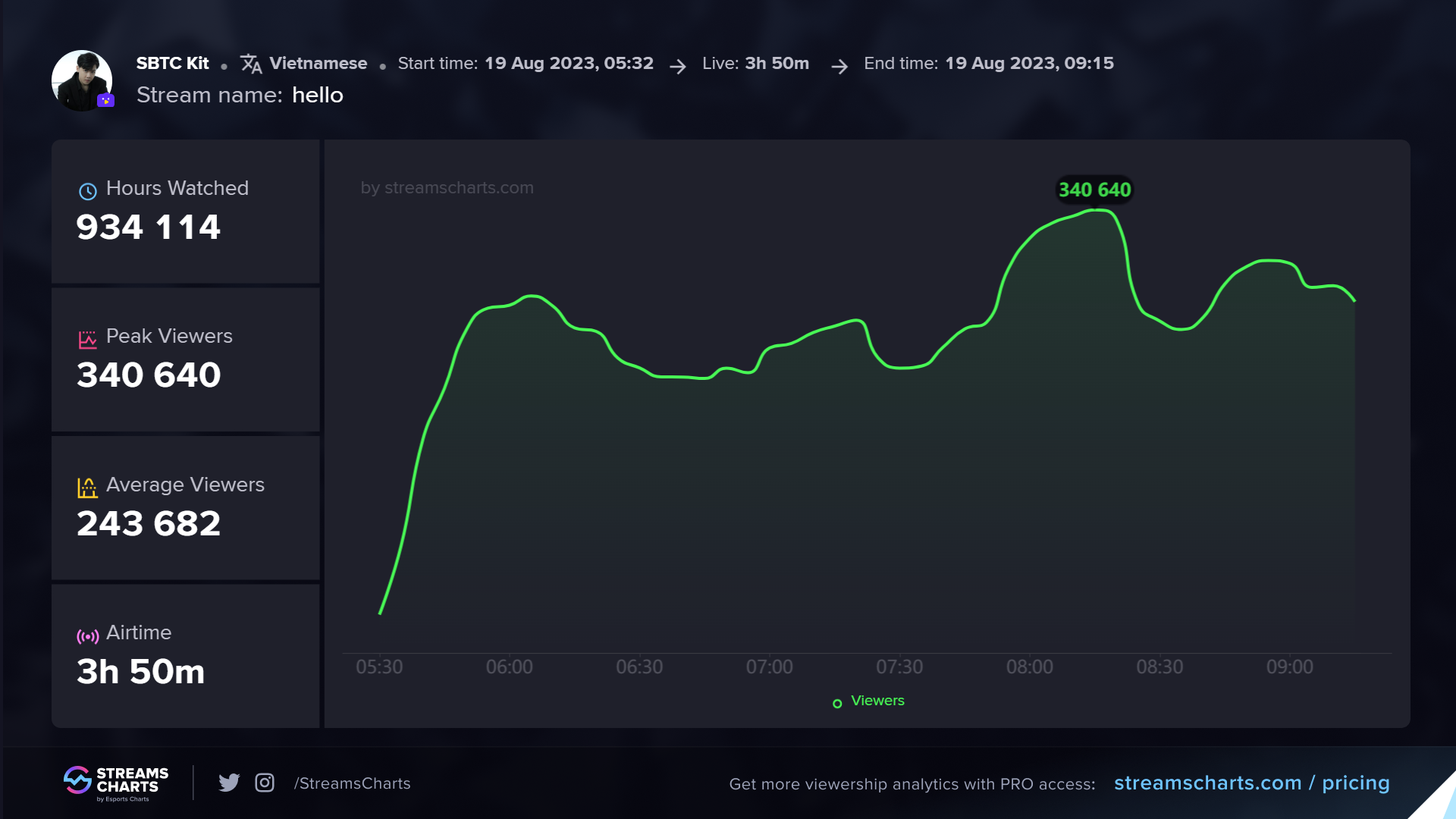Click the translation language icon
The image size is (1456, 819).
(251, 64)
